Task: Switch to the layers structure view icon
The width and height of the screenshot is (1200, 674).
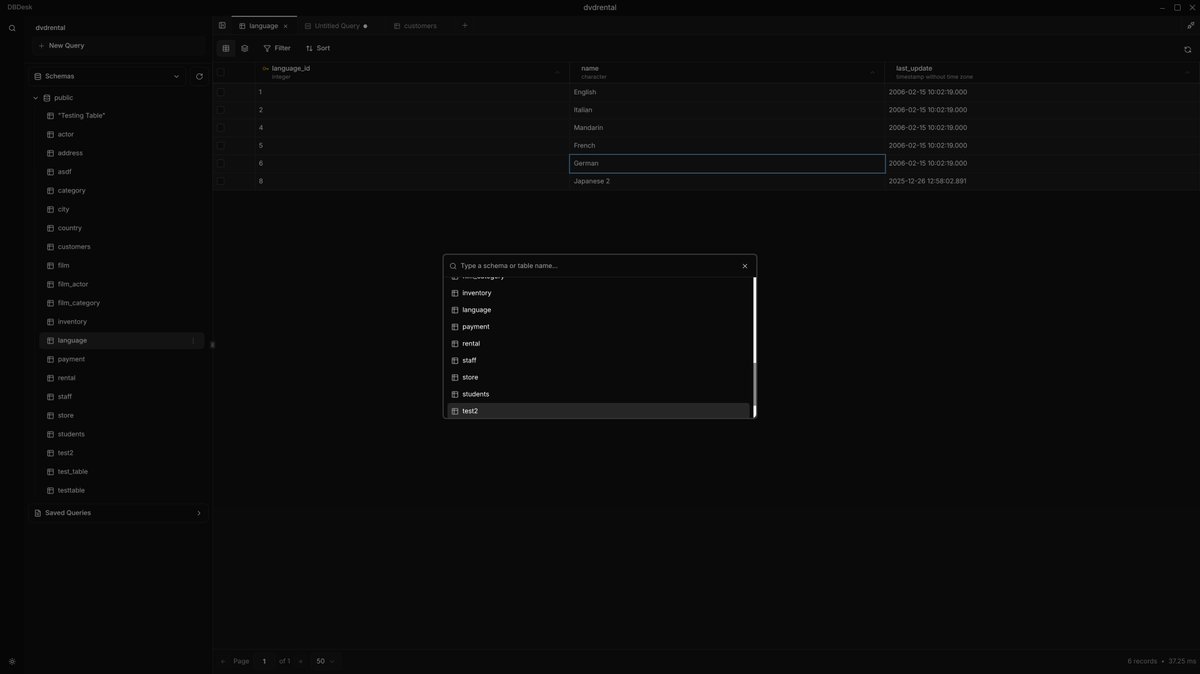Action: click(245, 48)
